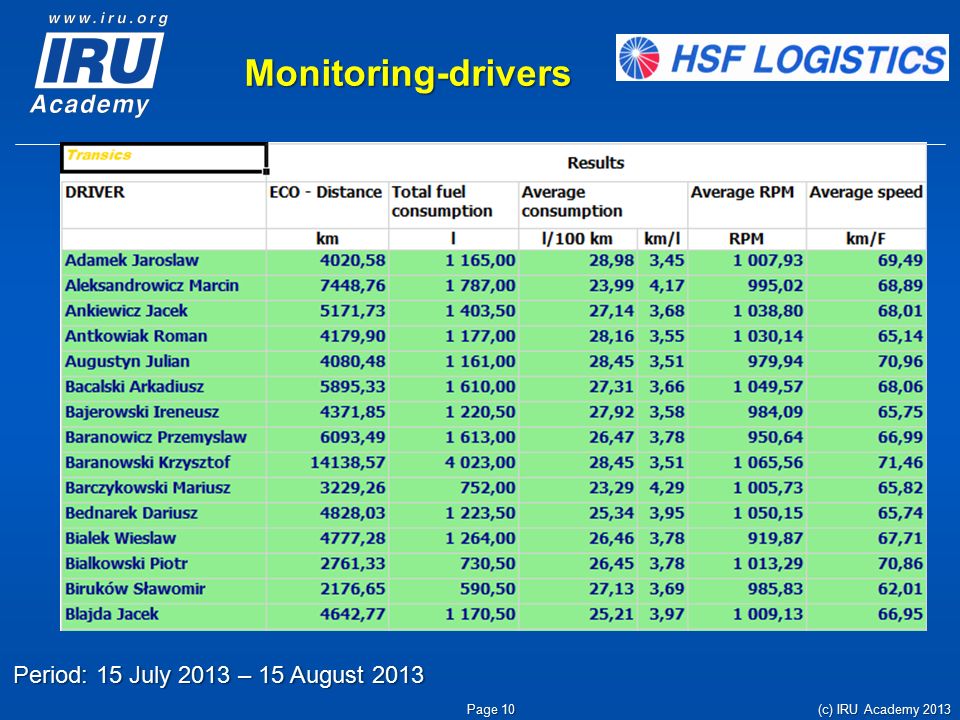Click the (c) IRU Academy 2013 footer
This screenshot has width=960, height=720.
(884, 710)
